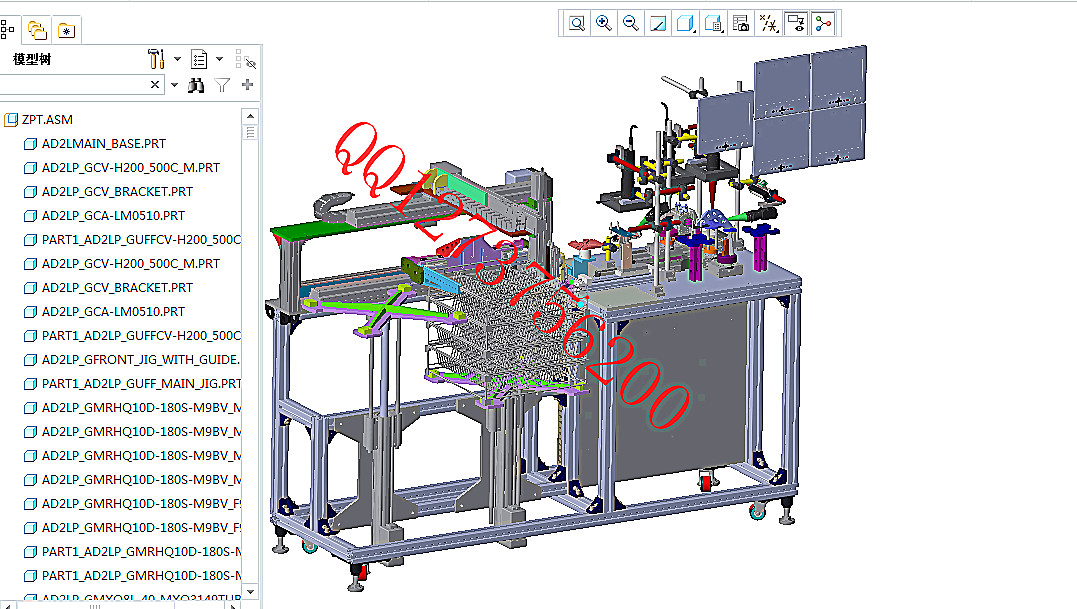Click part icon beside AD2LP_GFRONT_JIG_WITH_GUIDE

[x=30, y=360]
